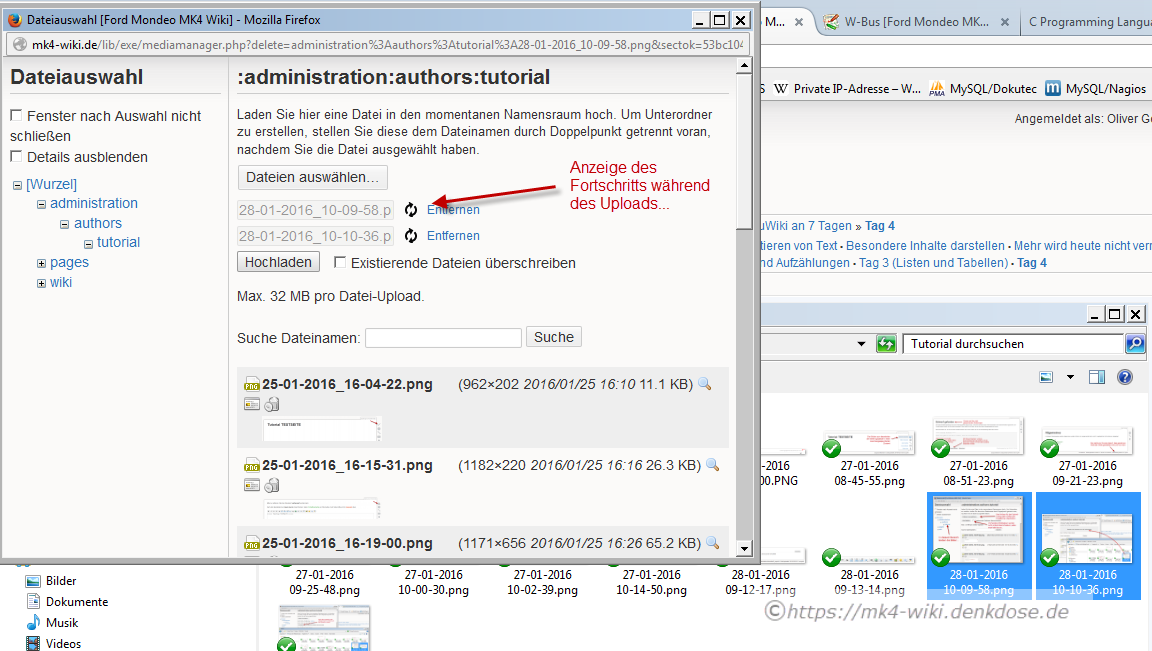Click insert-details icon under 25-01-2016_16-04-22.png
Screen dimensions: 1152x651
pos(252,404)
